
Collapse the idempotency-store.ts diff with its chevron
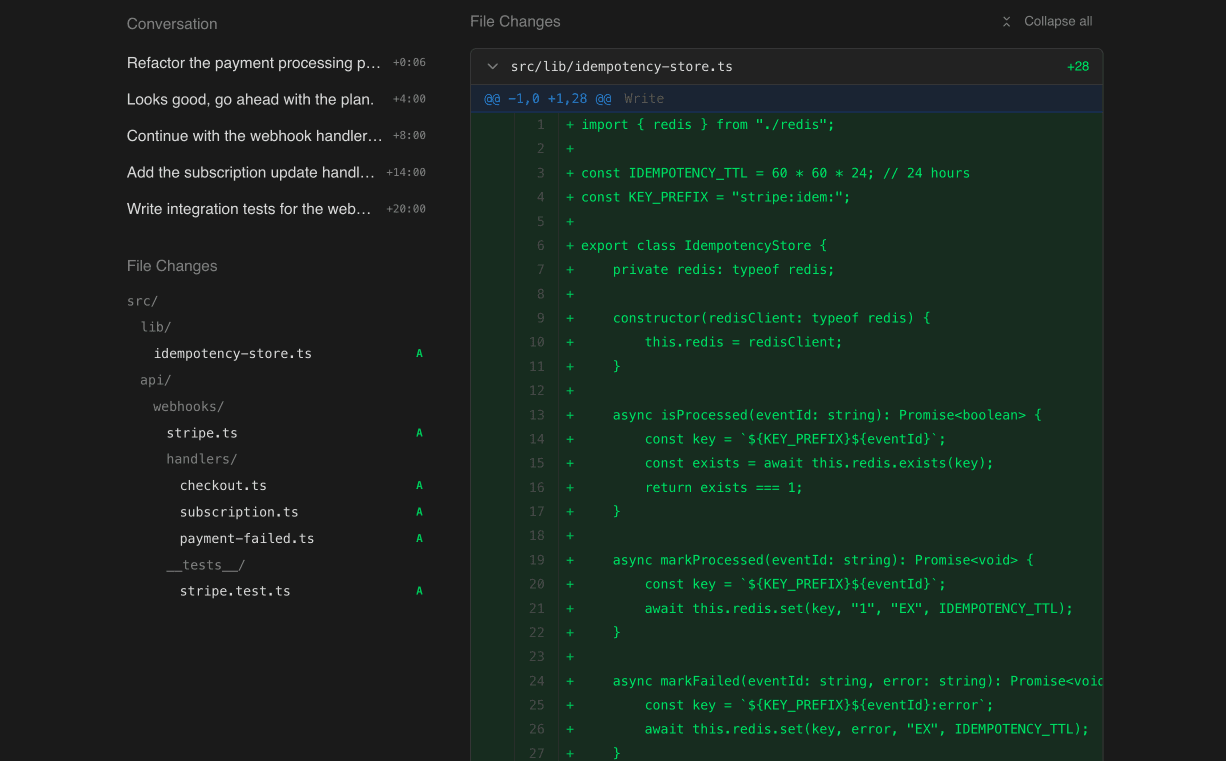(492, 66)
